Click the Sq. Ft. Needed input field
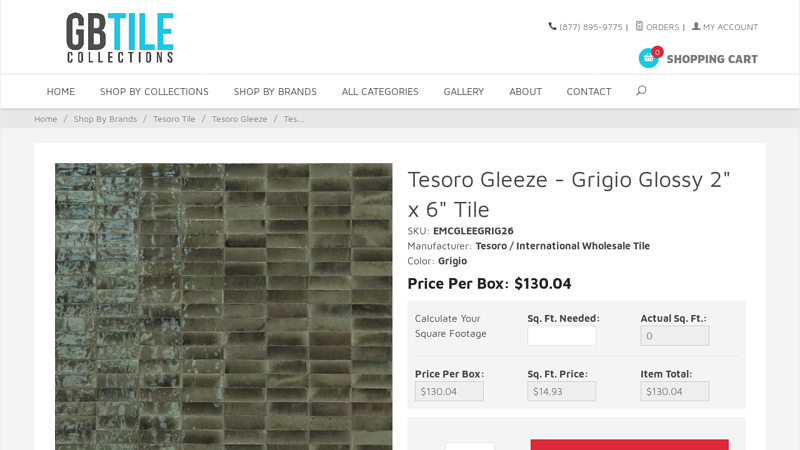 pos(561,336)
